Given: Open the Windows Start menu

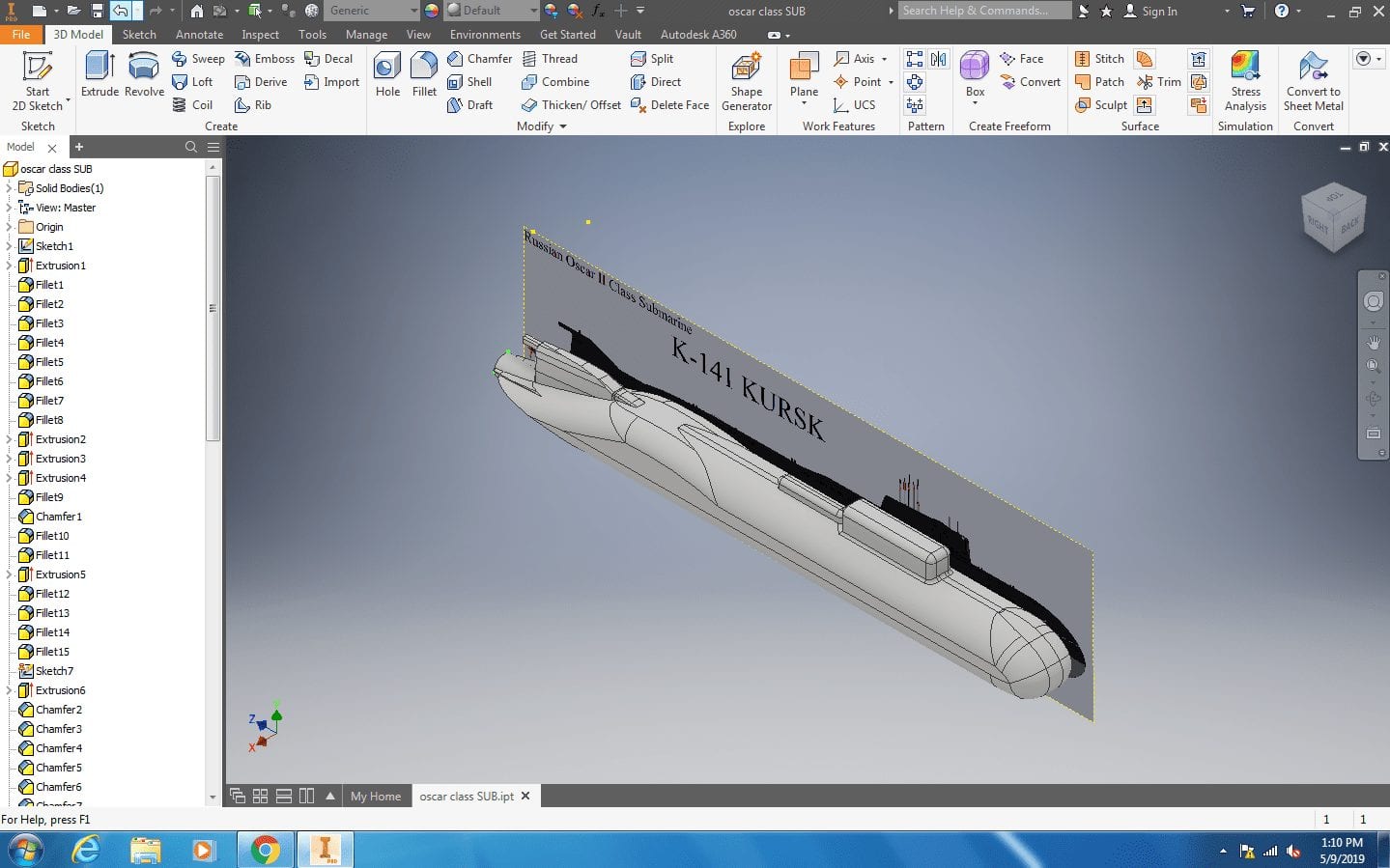Looking at the screenshot, I should pos(25,850).
